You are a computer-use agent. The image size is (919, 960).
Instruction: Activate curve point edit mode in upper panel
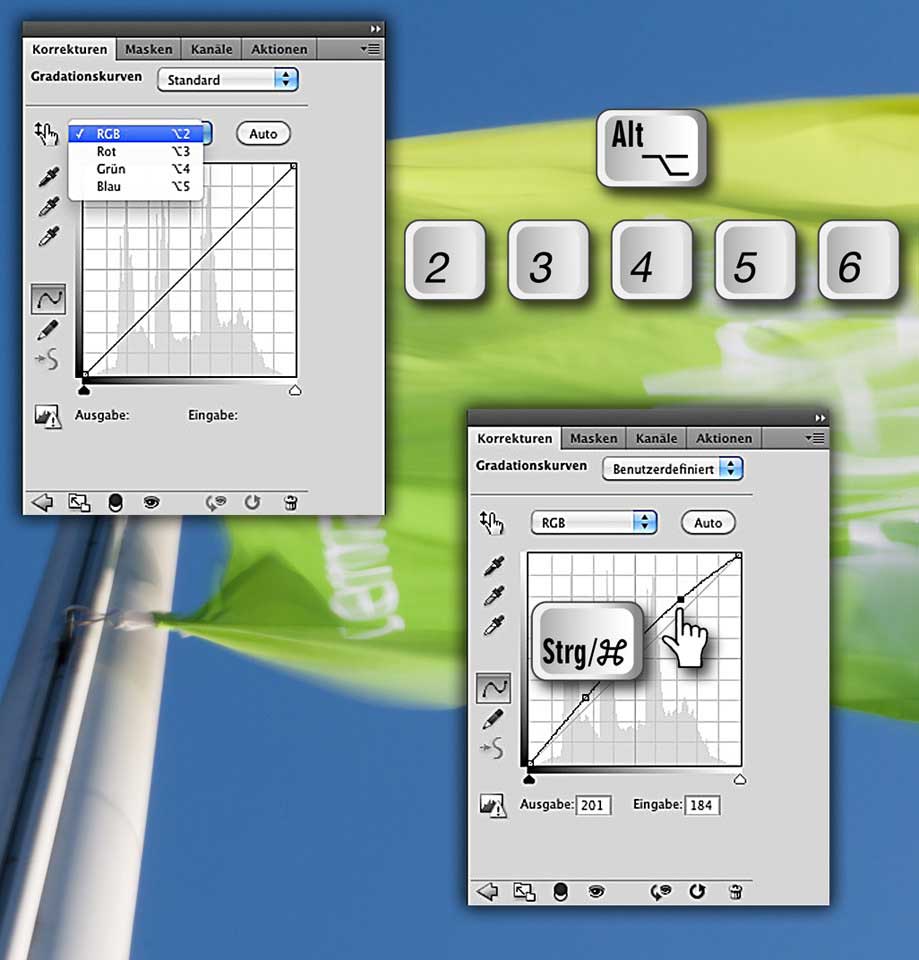(48, 299)
